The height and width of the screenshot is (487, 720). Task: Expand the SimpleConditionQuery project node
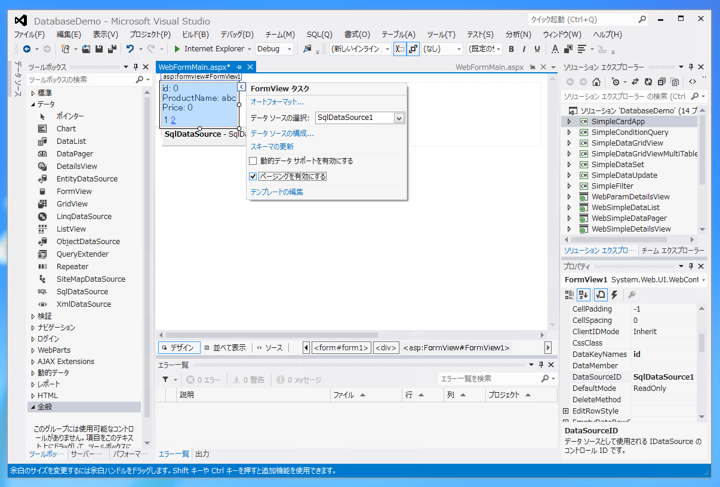point(569,132)
